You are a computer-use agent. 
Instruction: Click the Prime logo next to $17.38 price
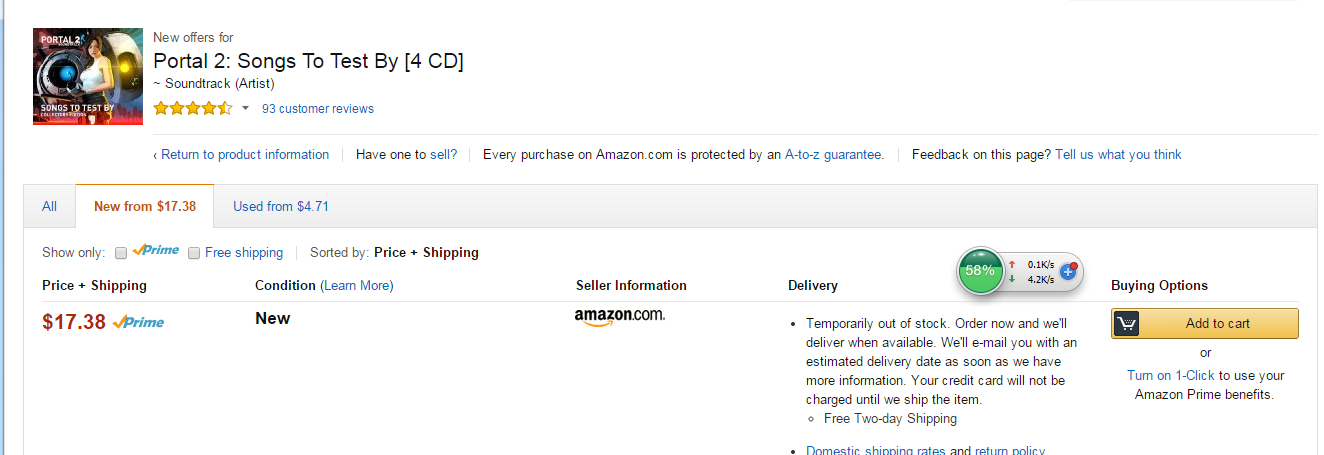coord(139,322)
